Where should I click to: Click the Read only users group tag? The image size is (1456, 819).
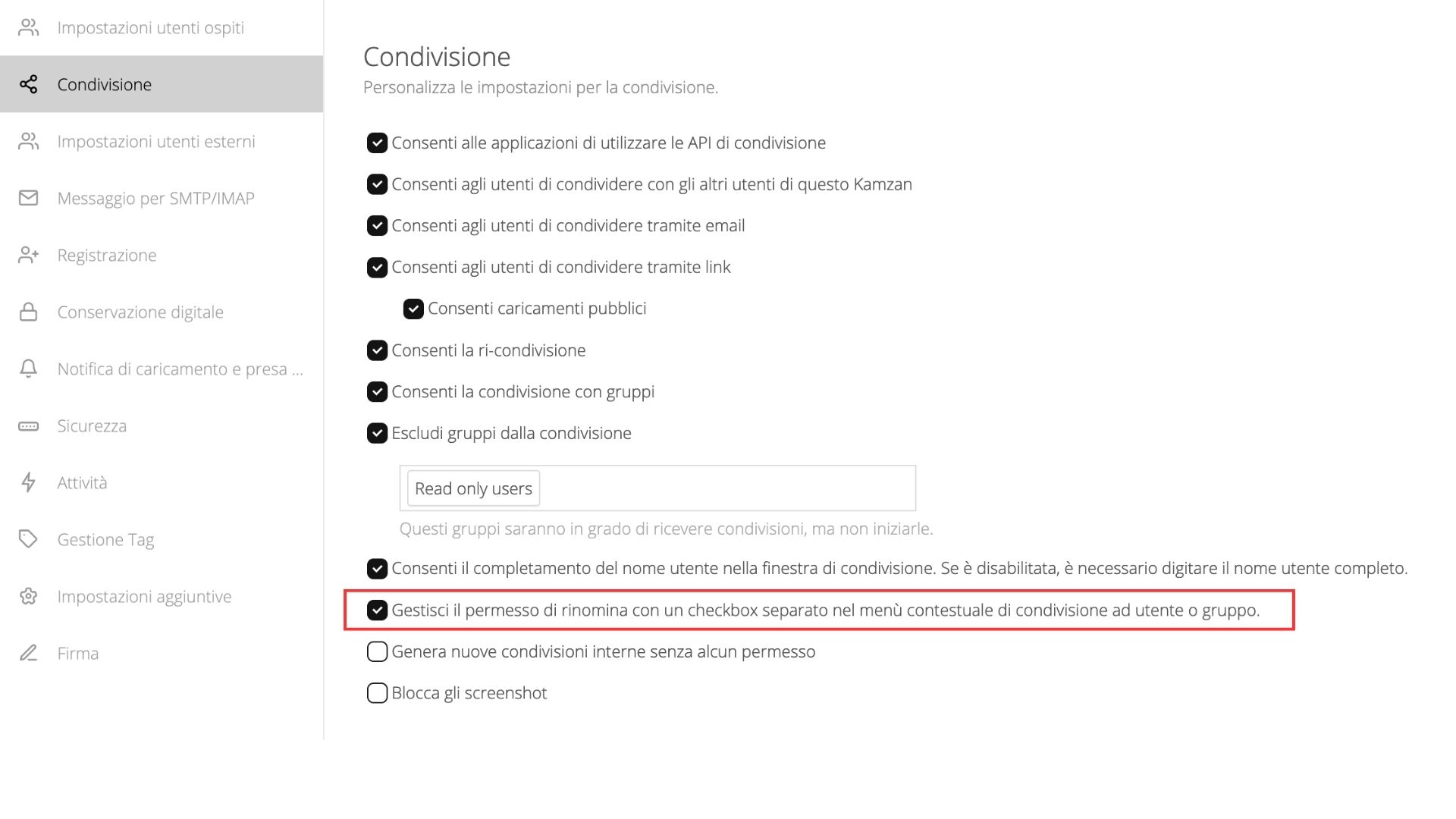pos(473,488)
